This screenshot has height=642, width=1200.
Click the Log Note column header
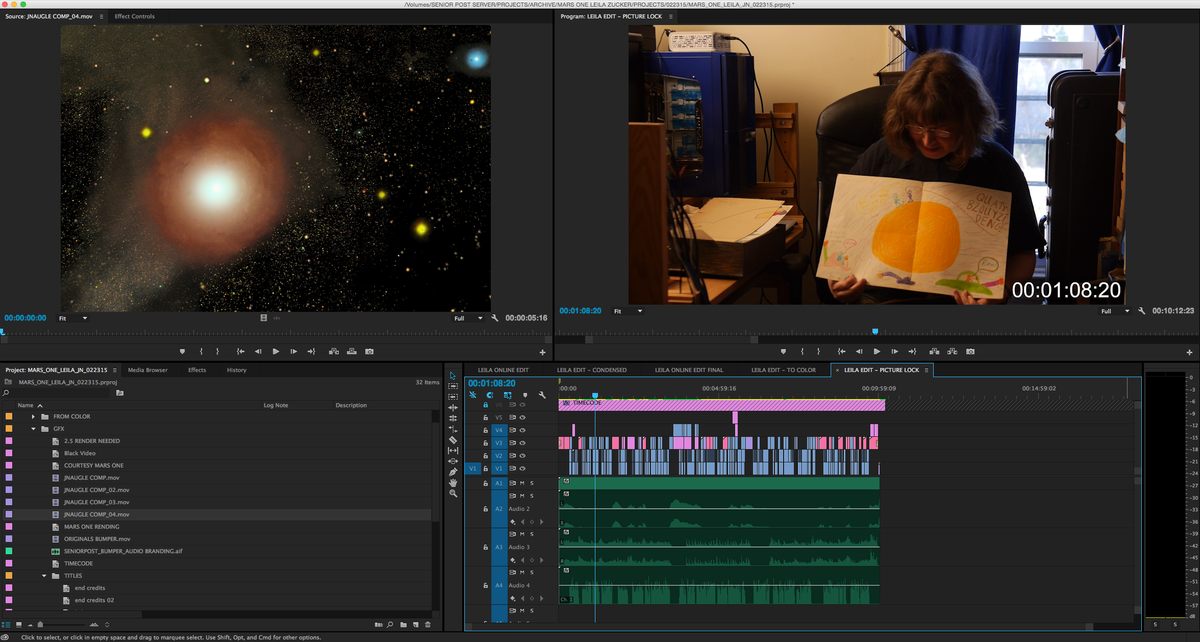coord(276,405)
